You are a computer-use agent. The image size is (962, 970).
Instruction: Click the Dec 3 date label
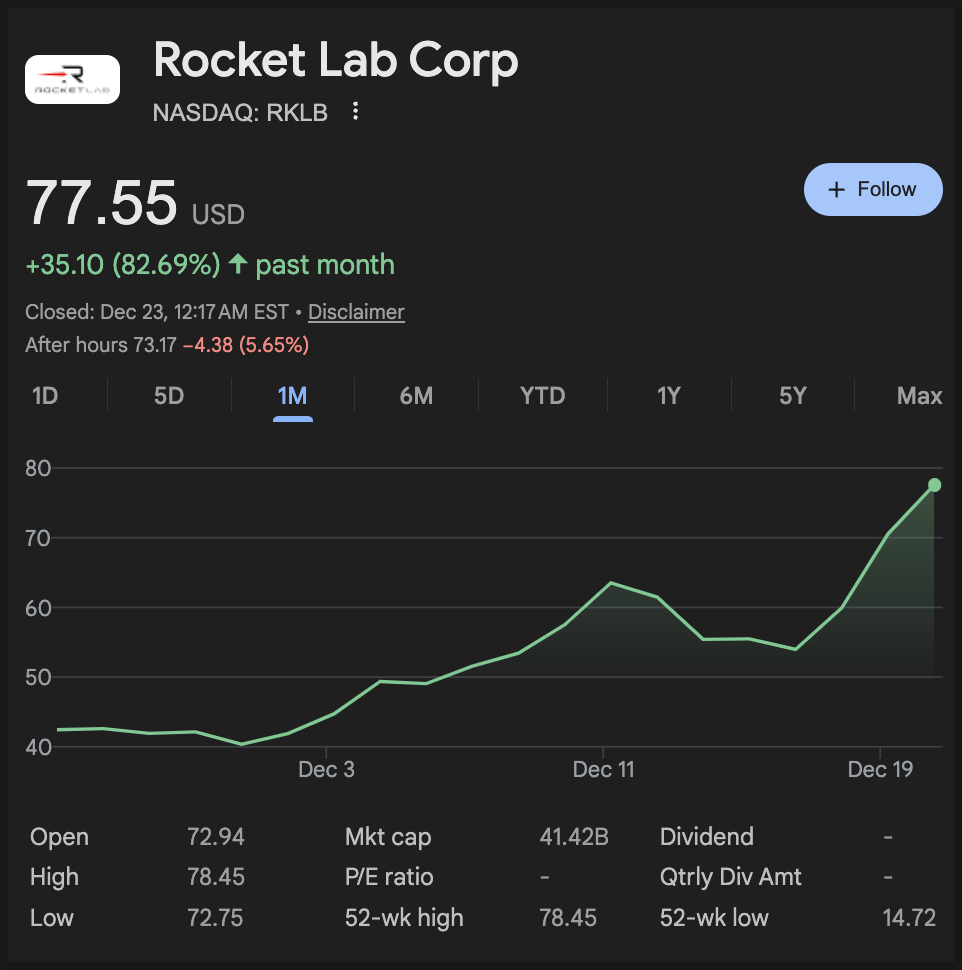pos(327,769)
